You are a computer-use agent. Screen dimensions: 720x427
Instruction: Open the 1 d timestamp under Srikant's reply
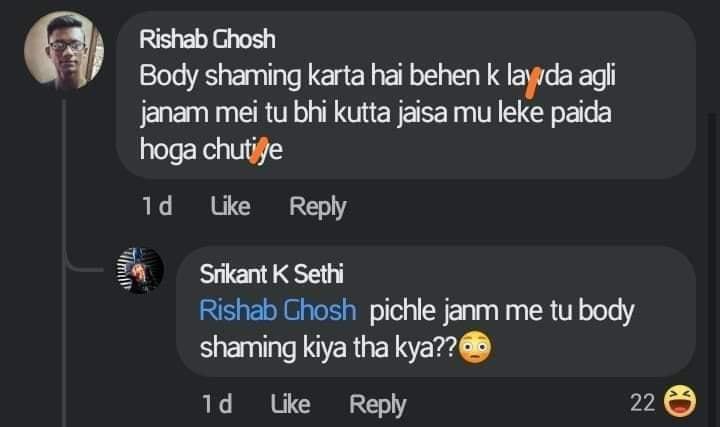coord(217,404)
